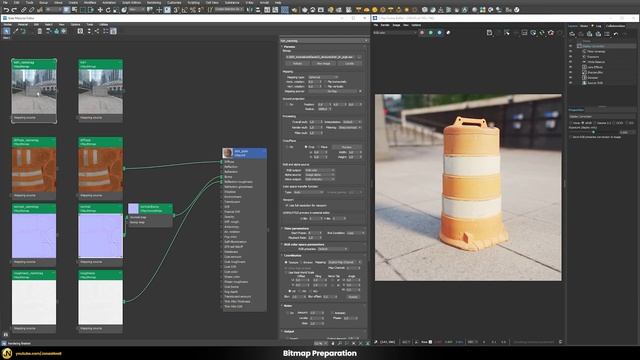This screenshot has height=360, width=640.
Task: Toggle visibility of the Lens Effects layer
Action: coord(571,67)
